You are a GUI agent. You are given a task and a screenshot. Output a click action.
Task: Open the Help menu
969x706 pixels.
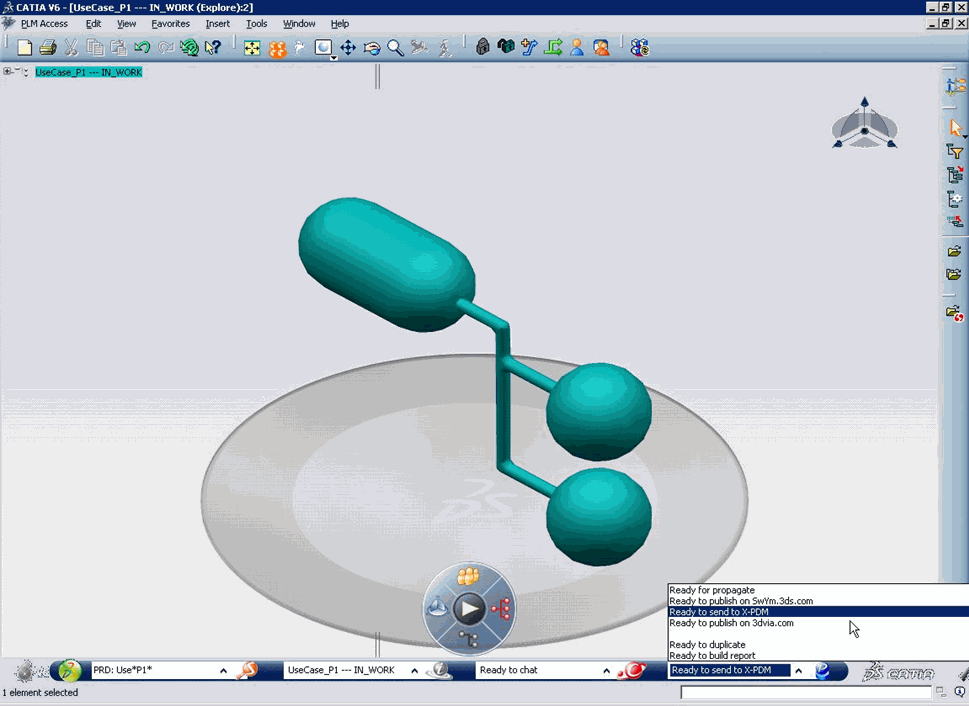[339, 23]
